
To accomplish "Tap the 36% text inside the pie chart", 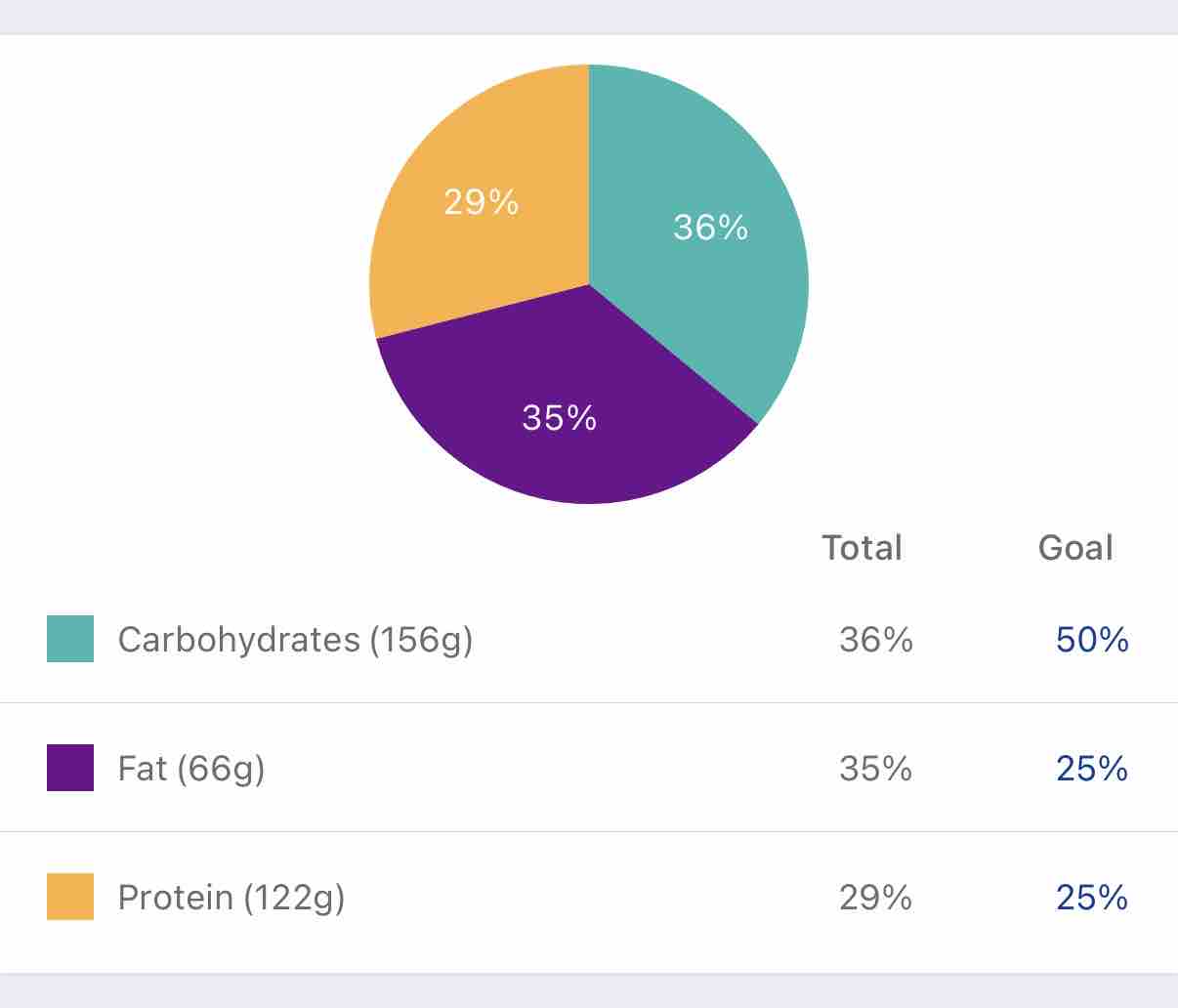I will tap(710, 228).
